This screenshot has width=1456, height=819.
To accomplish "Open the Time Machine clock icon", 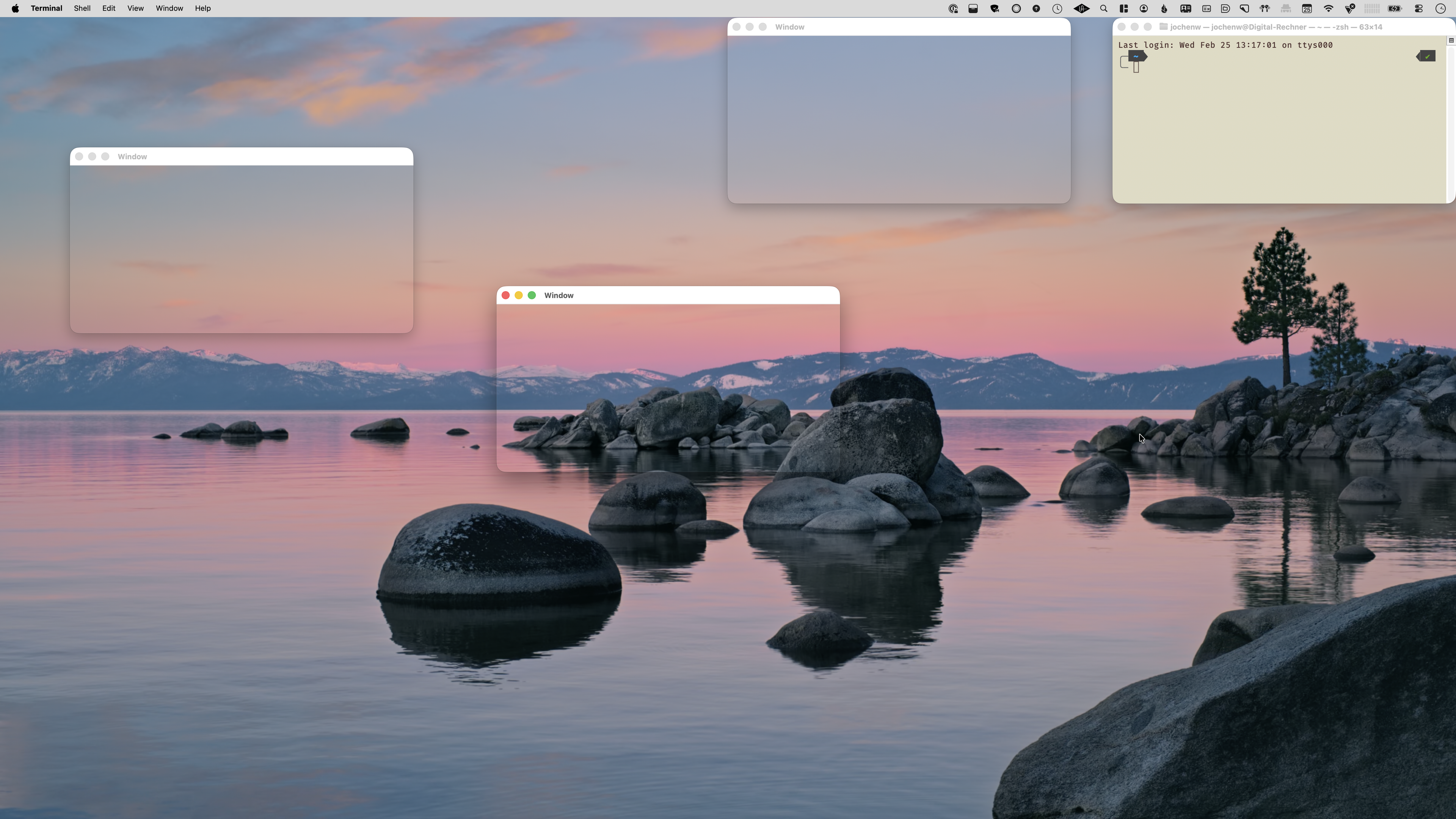I will [x=1057, y=8].
